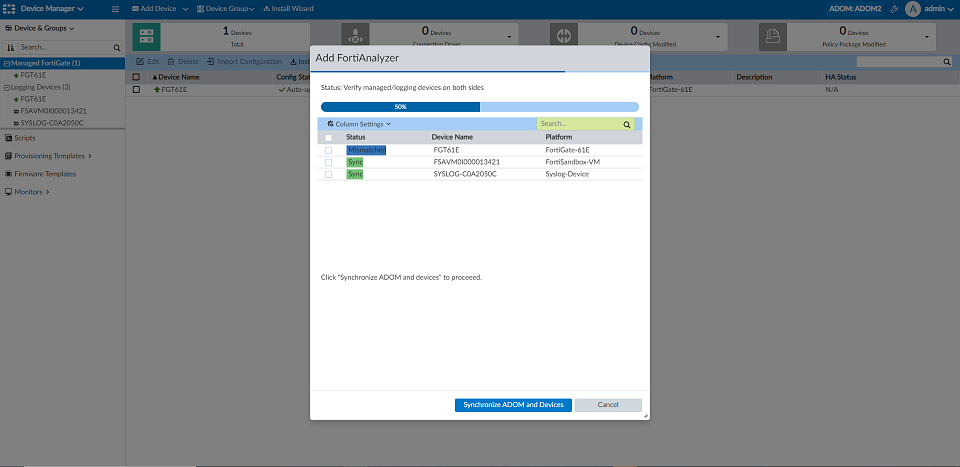960x467 pixels.
Task: Launch the Install Wizard
Action: point(288,9)
